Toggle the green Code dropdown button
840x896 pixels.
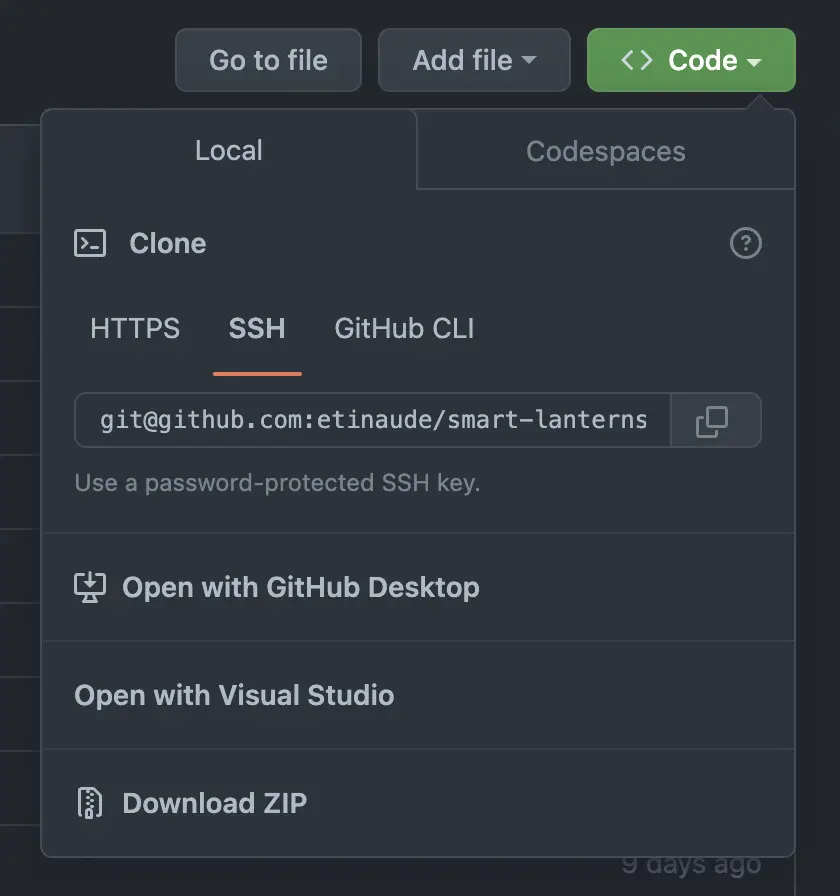point(691,60)
